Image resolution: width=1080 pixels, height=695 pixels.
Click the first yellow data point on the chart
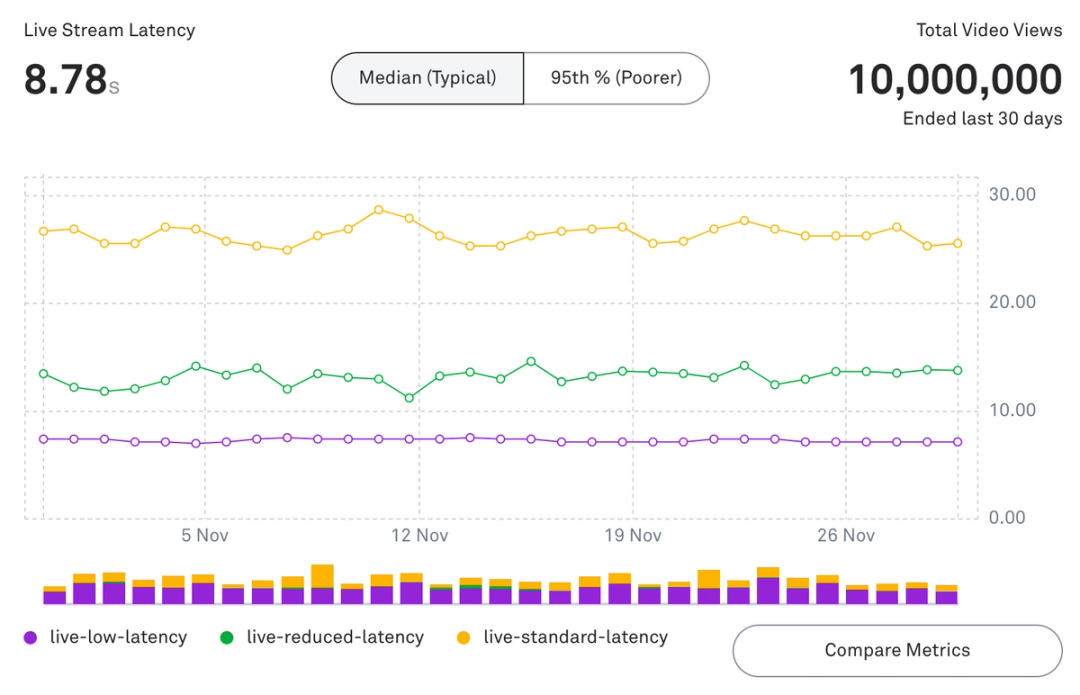pos(42,231)
